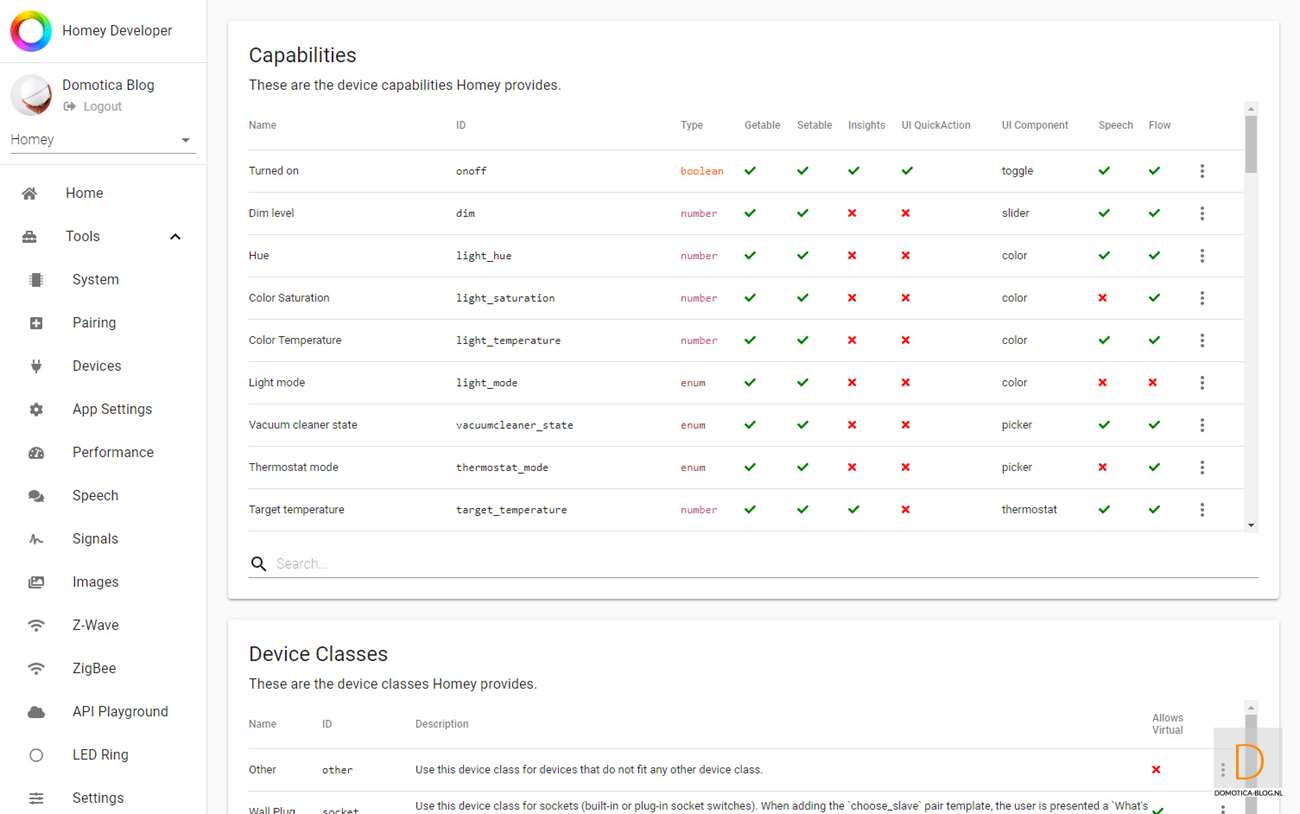The image size is (1300, 814).
Task: Click the Signals waveform icon
Action: click(x=36, y=539)
